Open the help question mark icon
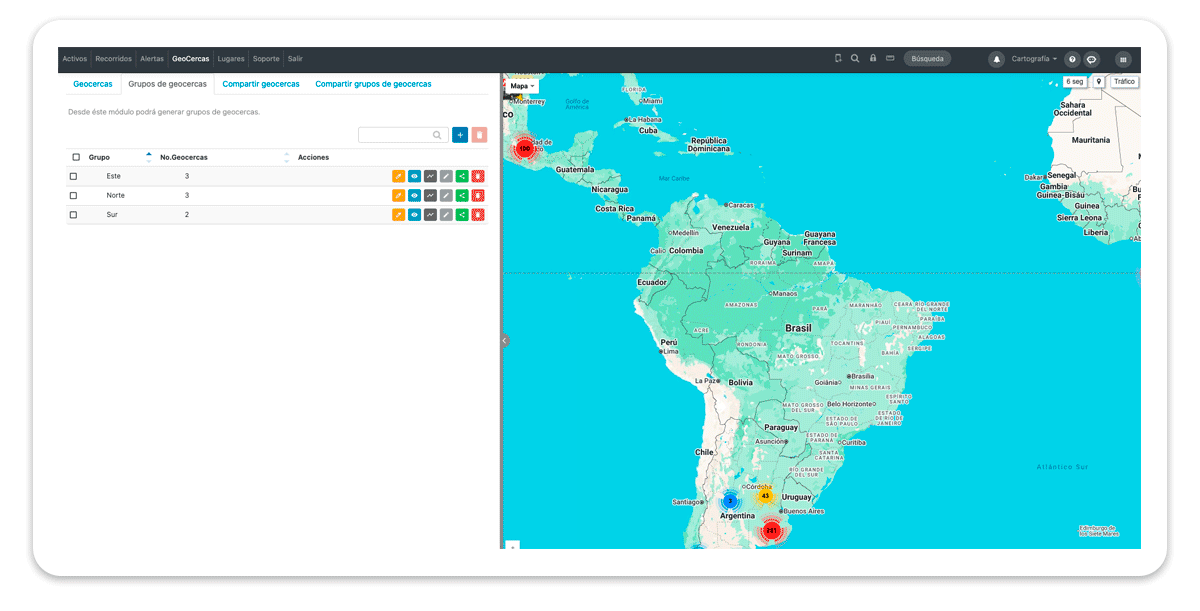Screen dimensions: 1200x611 (x=1072, y=59)
